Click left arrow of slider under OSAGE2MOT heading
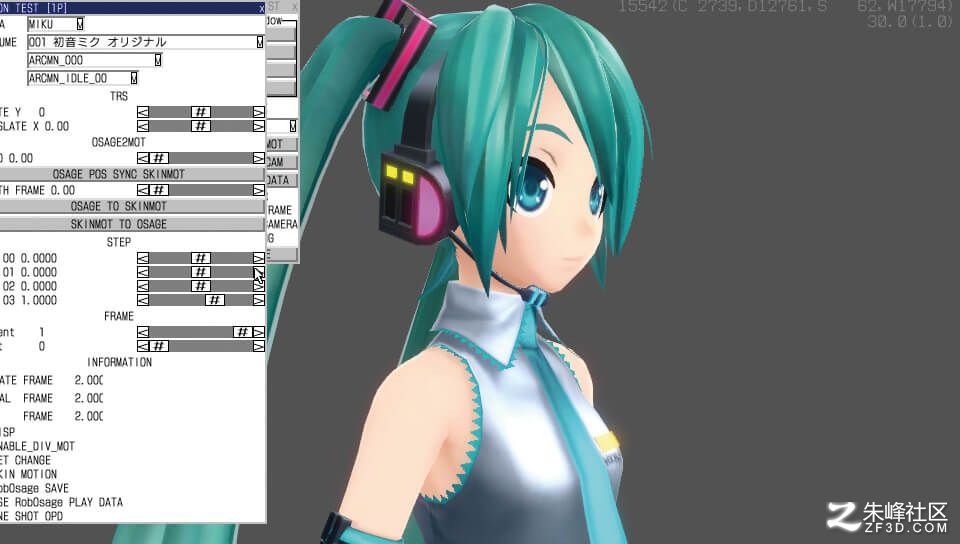This screenshot has width=960, height=544. pyautogui.click(x=143, y=158)
